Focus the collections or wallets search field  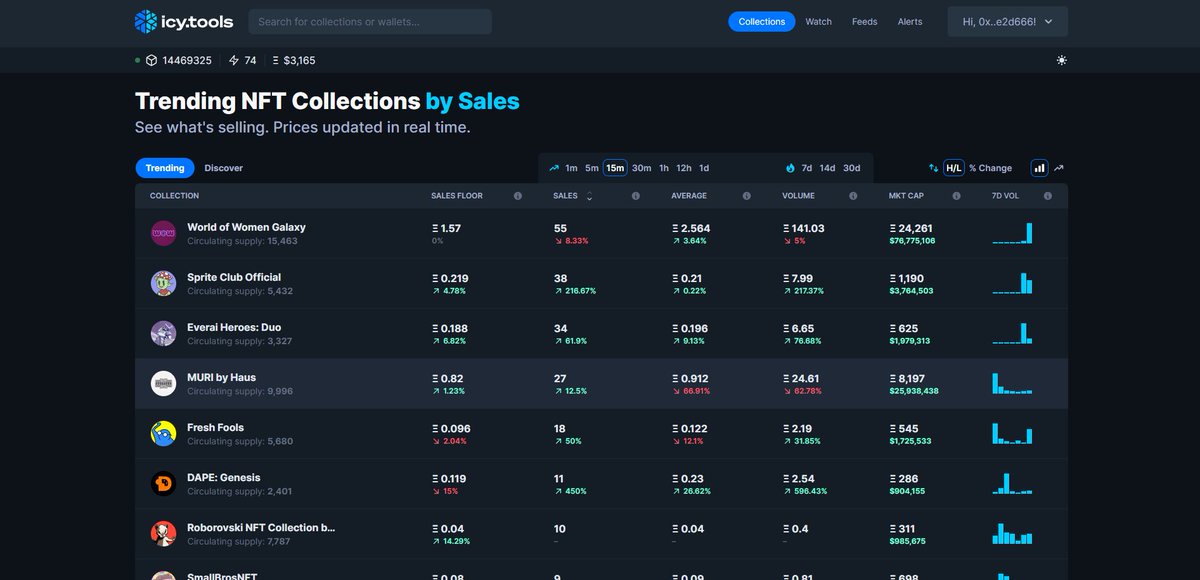pyautogui.click(x=370, y=21)
